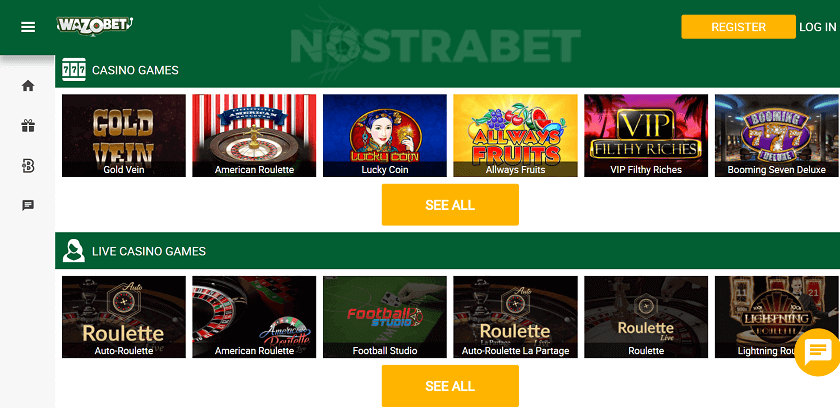Open Allways Fruits game tile
840x408 pixels.
(x=515, y=135)
